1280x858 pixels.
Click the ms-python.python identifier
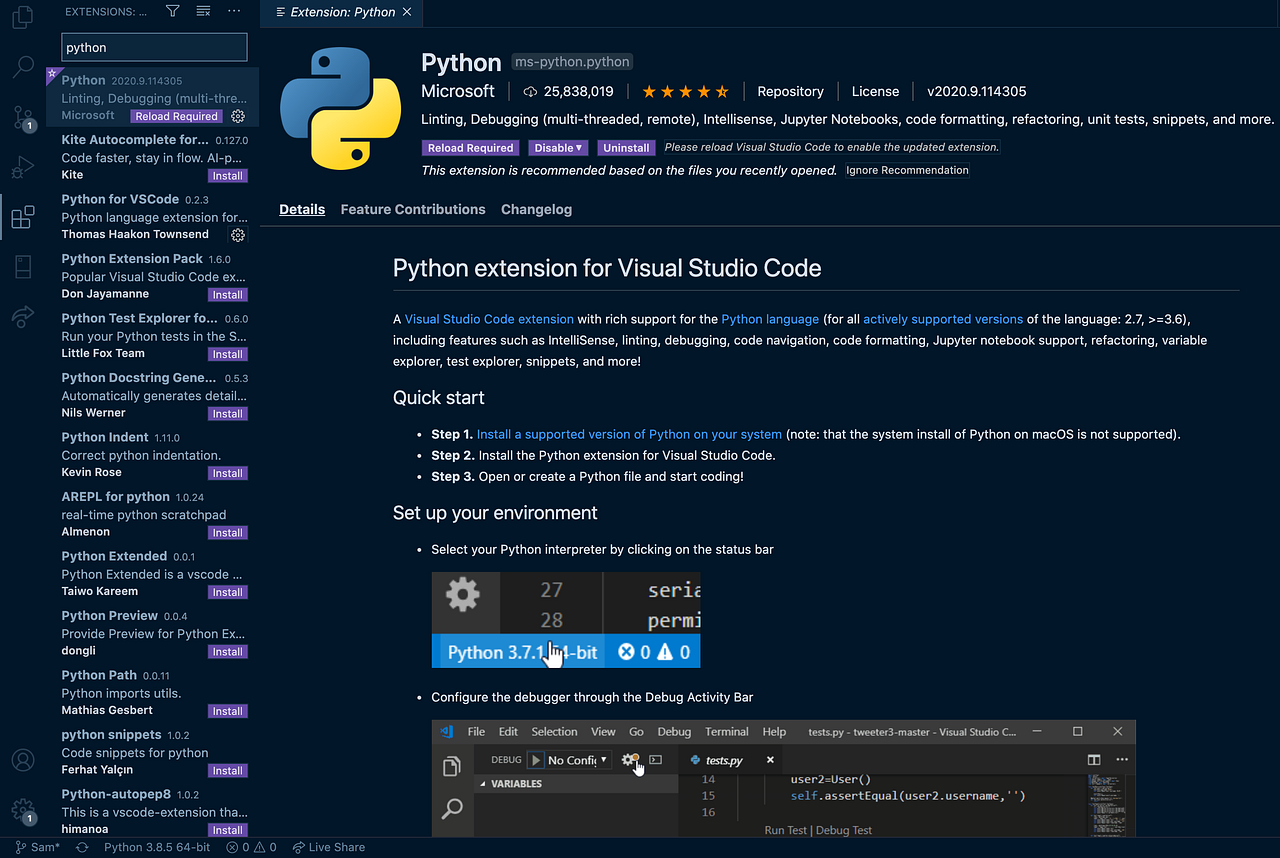[572, 62]
